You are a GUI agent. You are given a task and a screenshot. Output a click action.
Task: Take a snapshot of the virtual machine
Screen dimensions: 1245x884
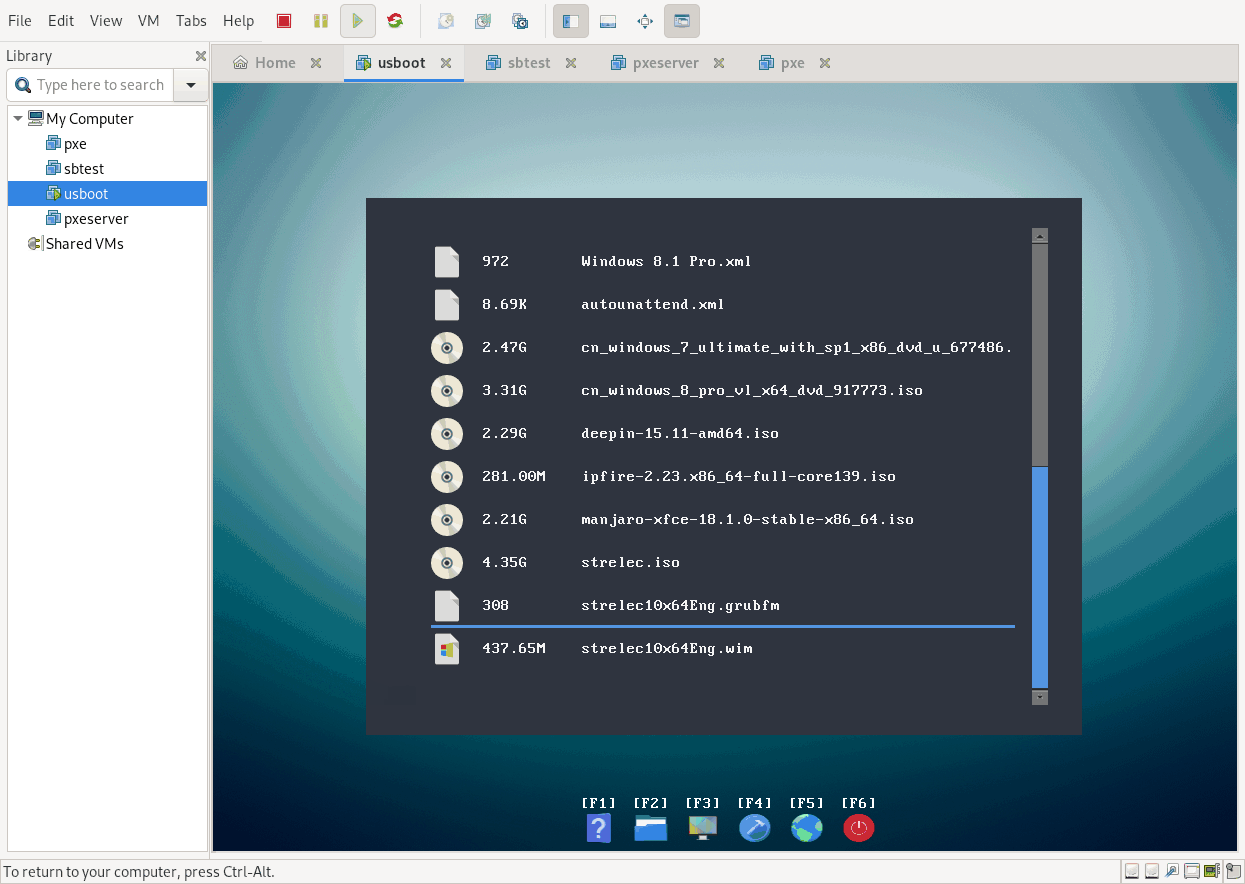tap(446, 20)
